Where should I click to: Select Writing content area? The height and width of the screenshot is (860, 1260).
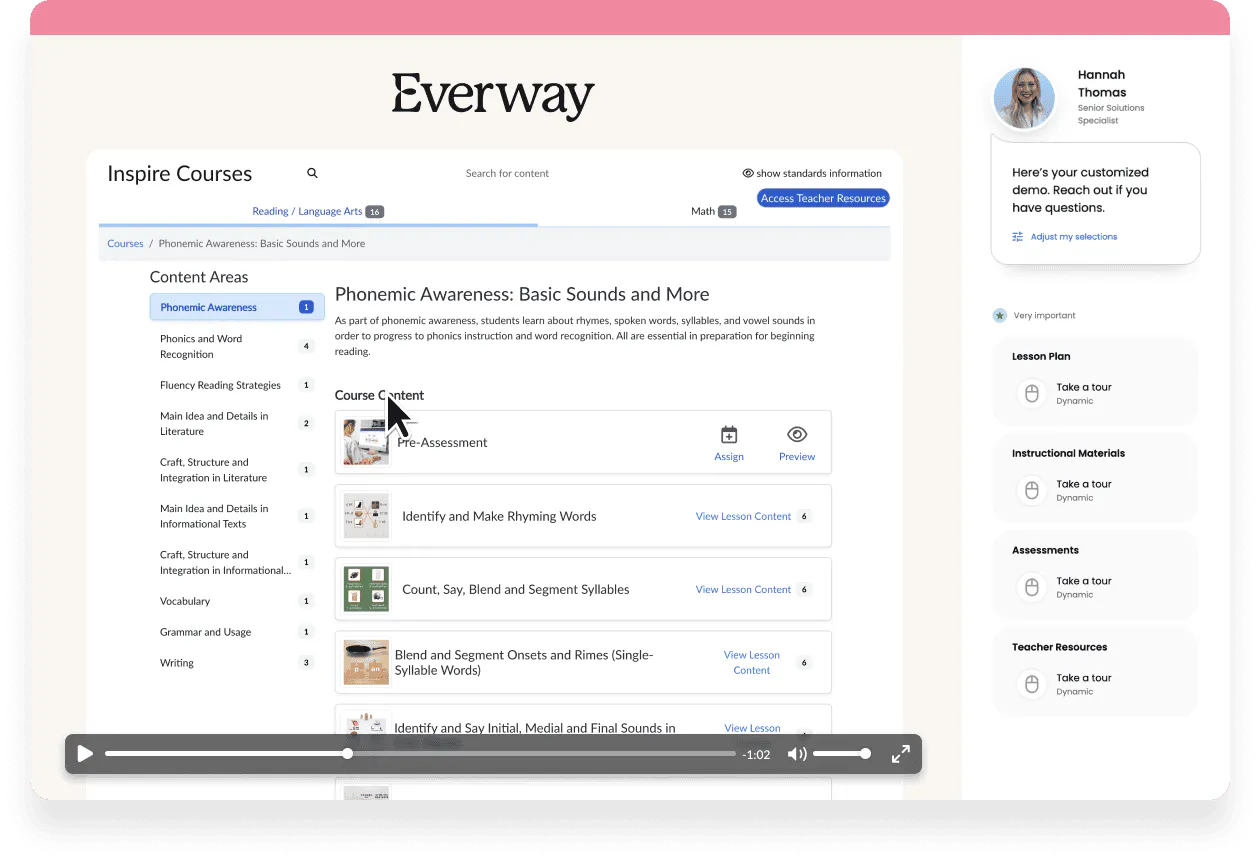237,663
